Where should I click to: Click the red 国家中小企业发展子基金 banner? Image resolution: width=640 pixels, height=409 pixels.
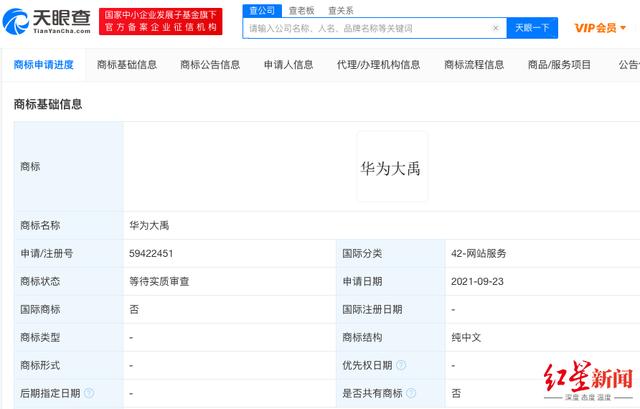(x=160, y=21)
